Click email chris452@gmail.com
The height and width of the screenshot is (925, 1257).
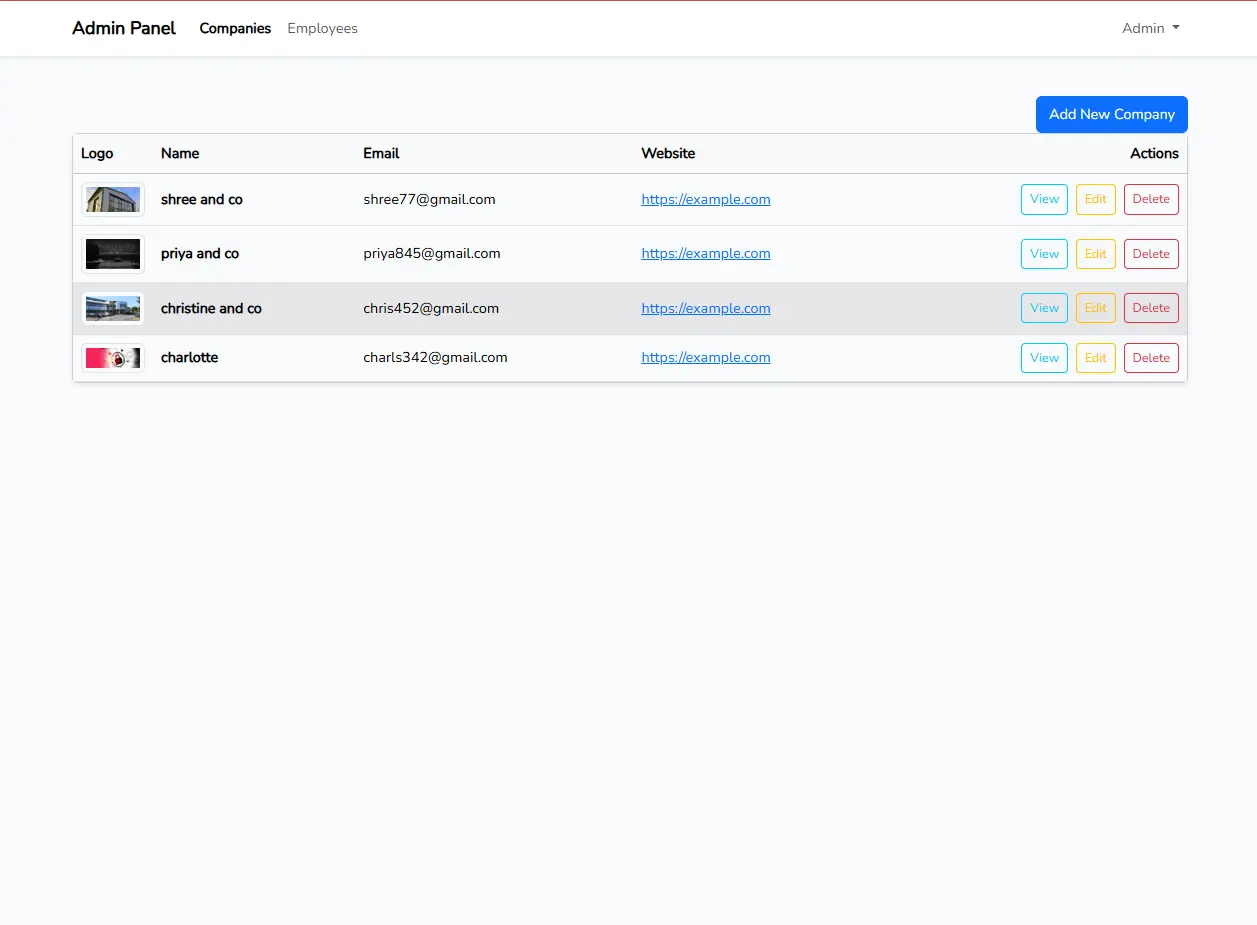[x=431, y=308]
